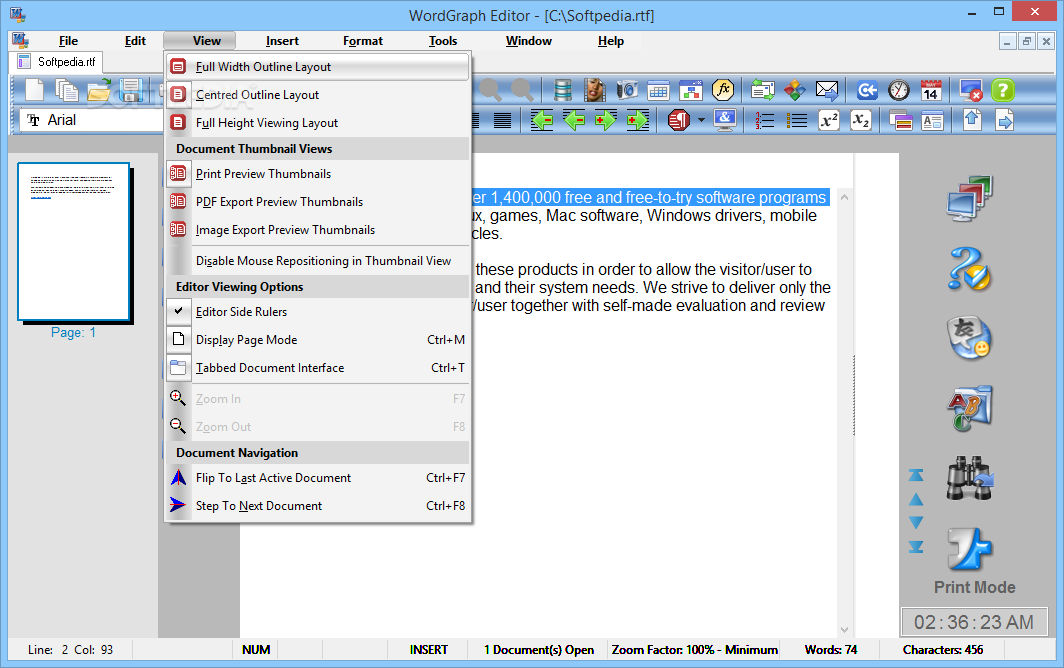This screenshot has height=668, width=1064.
Task: Choose Step To Next Document
Action: [317, 506]
